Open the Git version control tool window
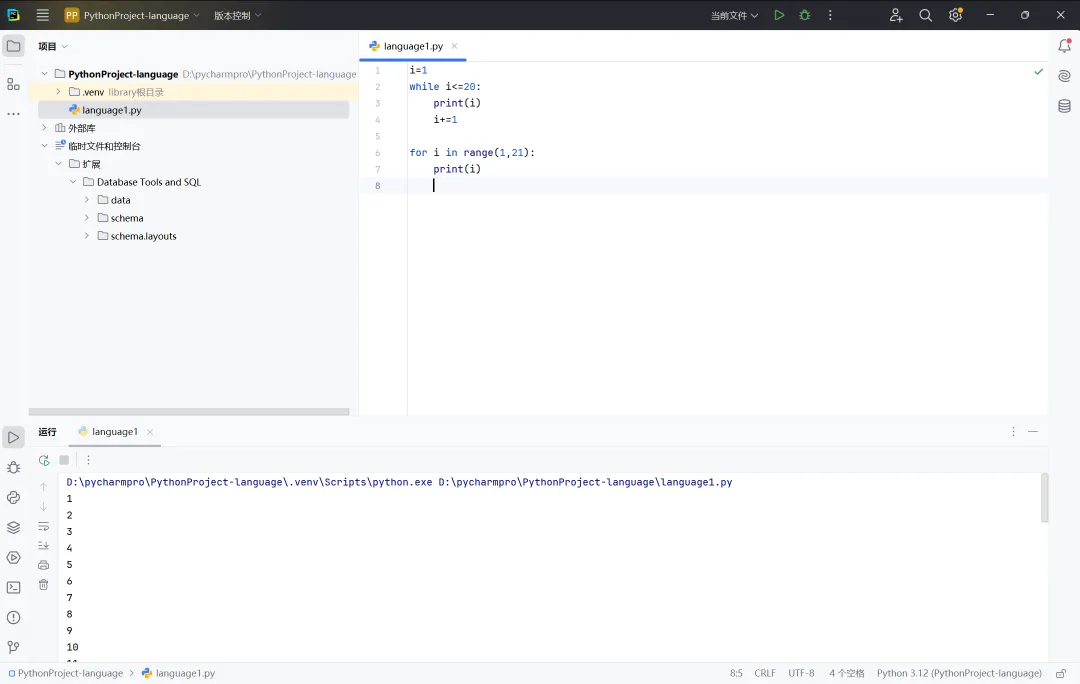Screen dimensions: 1080x684 (13, 647)
